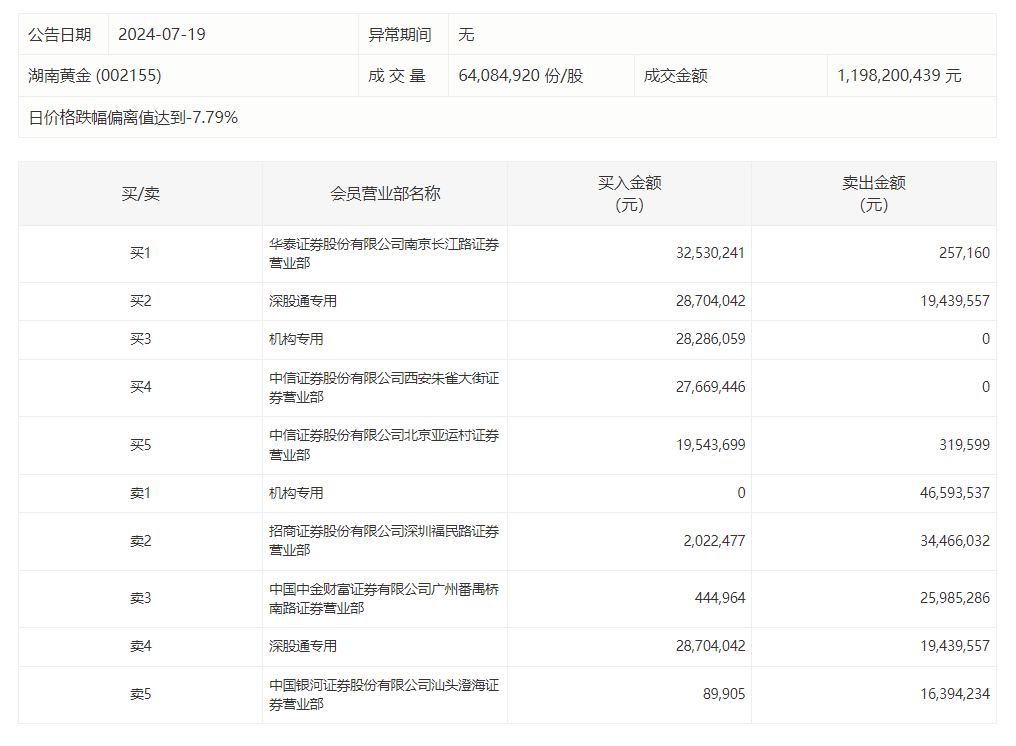Screen dimensions: 1016x746
Task: Select sell amount 34,466,032
Action: [955, 541]
